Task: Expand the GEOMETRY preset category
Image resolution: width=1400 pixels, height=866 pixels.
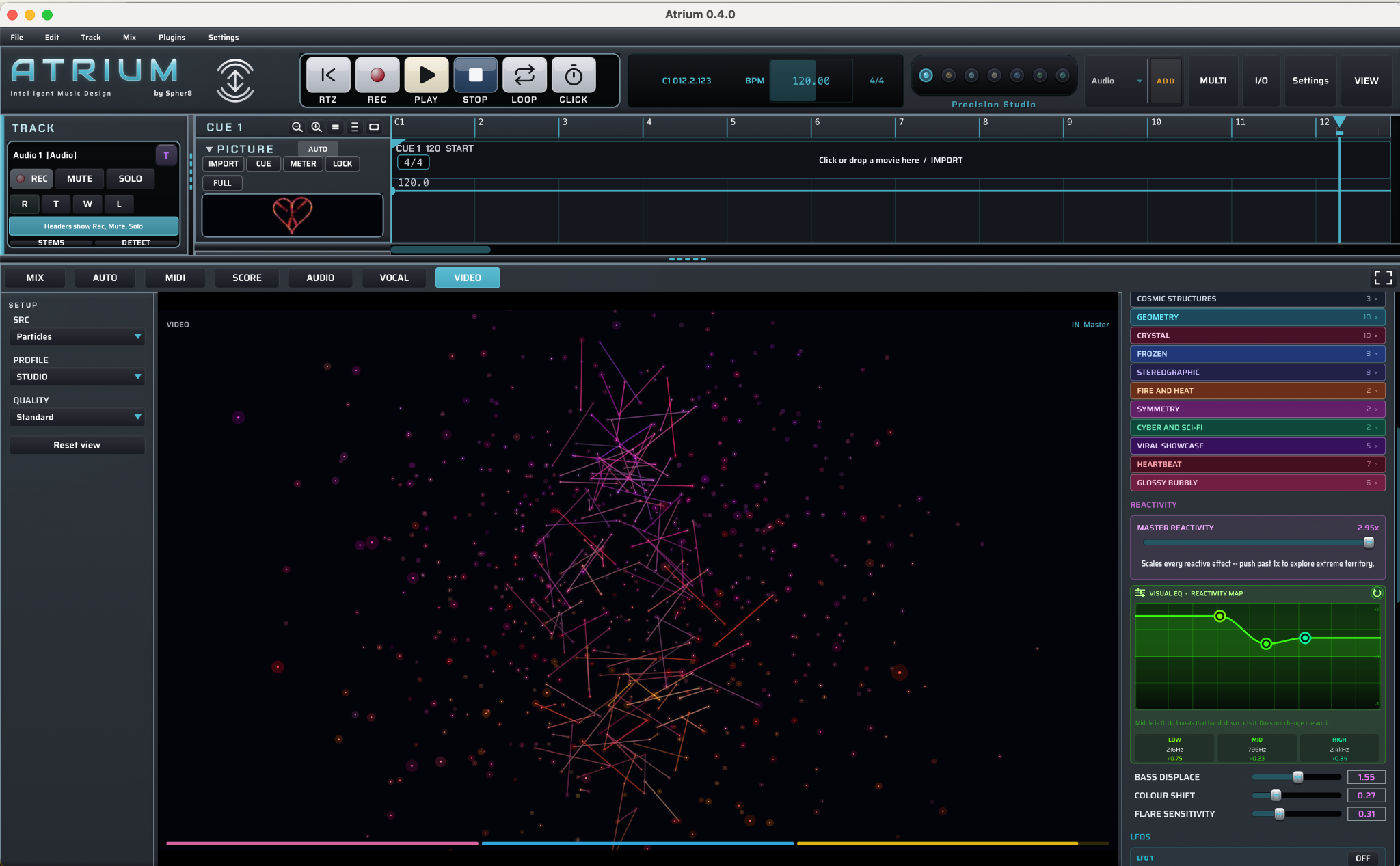Action: tap(1258, 317)
